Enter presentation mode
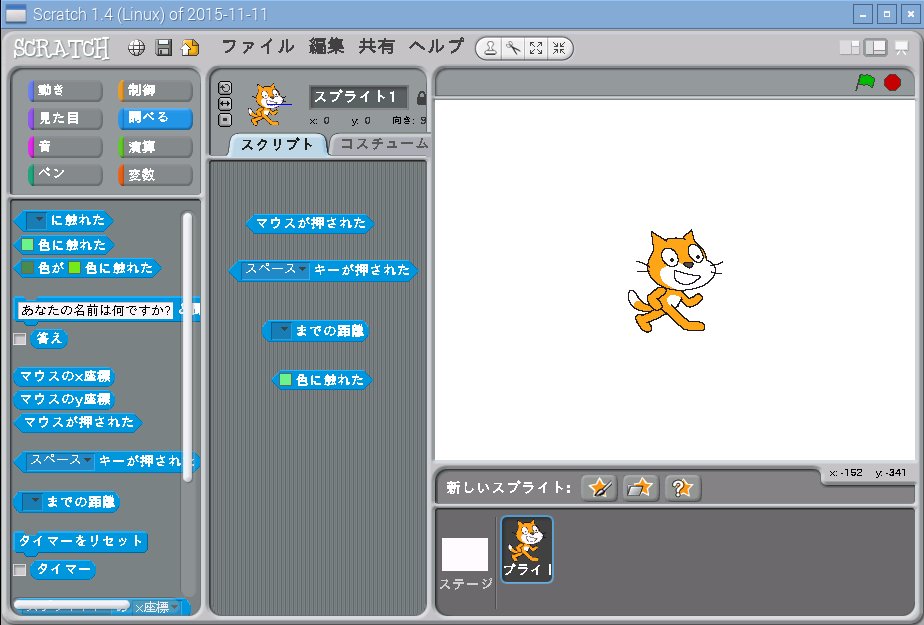Image resolution: width=924 pixels, height=625 pixels. pyautogui.click(x=902, y=48)
